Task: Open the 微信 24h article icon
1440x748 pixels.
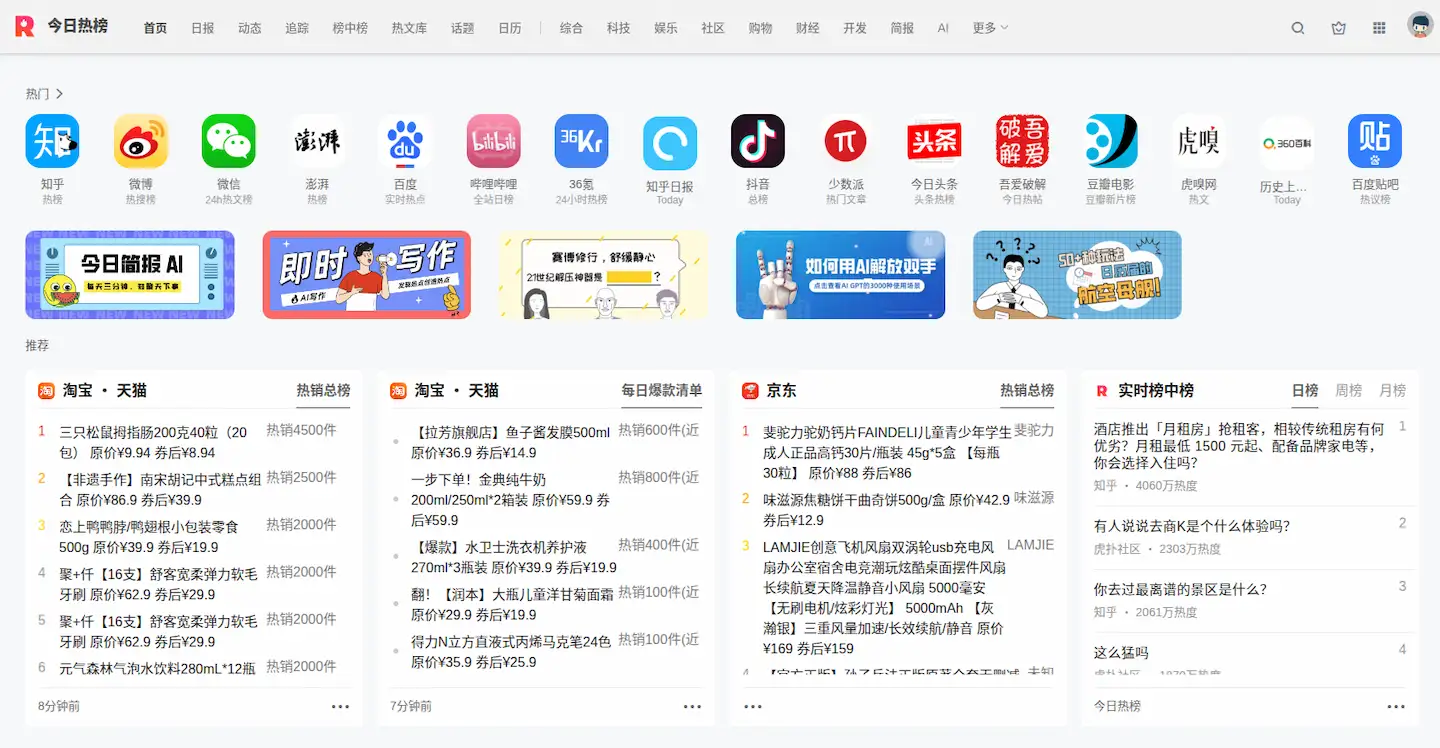Action: [x=228, y=141]
